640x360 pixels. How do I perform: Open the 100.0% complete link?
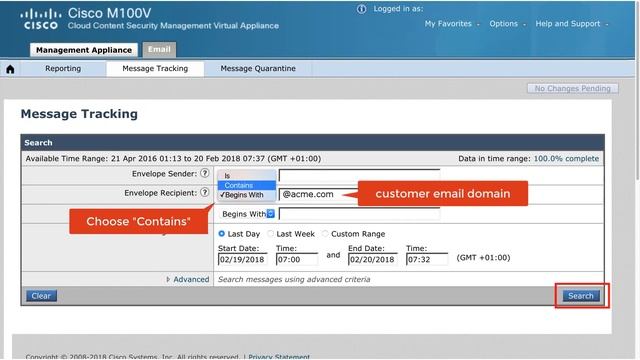click(x=566, y=158)
